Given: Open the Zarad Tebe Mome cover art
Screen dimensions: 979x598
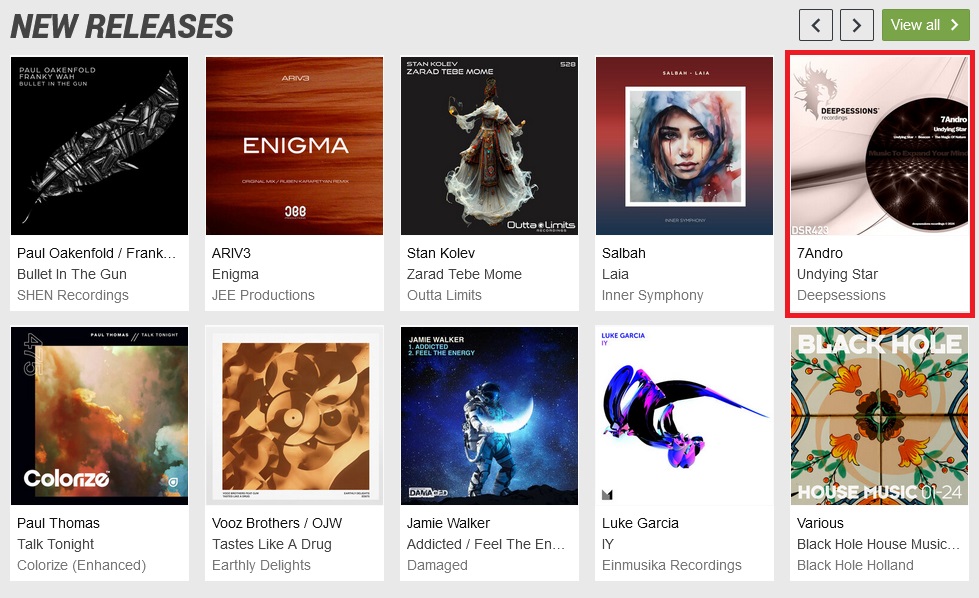Looking at the screenshot, I should pos(490,146).
